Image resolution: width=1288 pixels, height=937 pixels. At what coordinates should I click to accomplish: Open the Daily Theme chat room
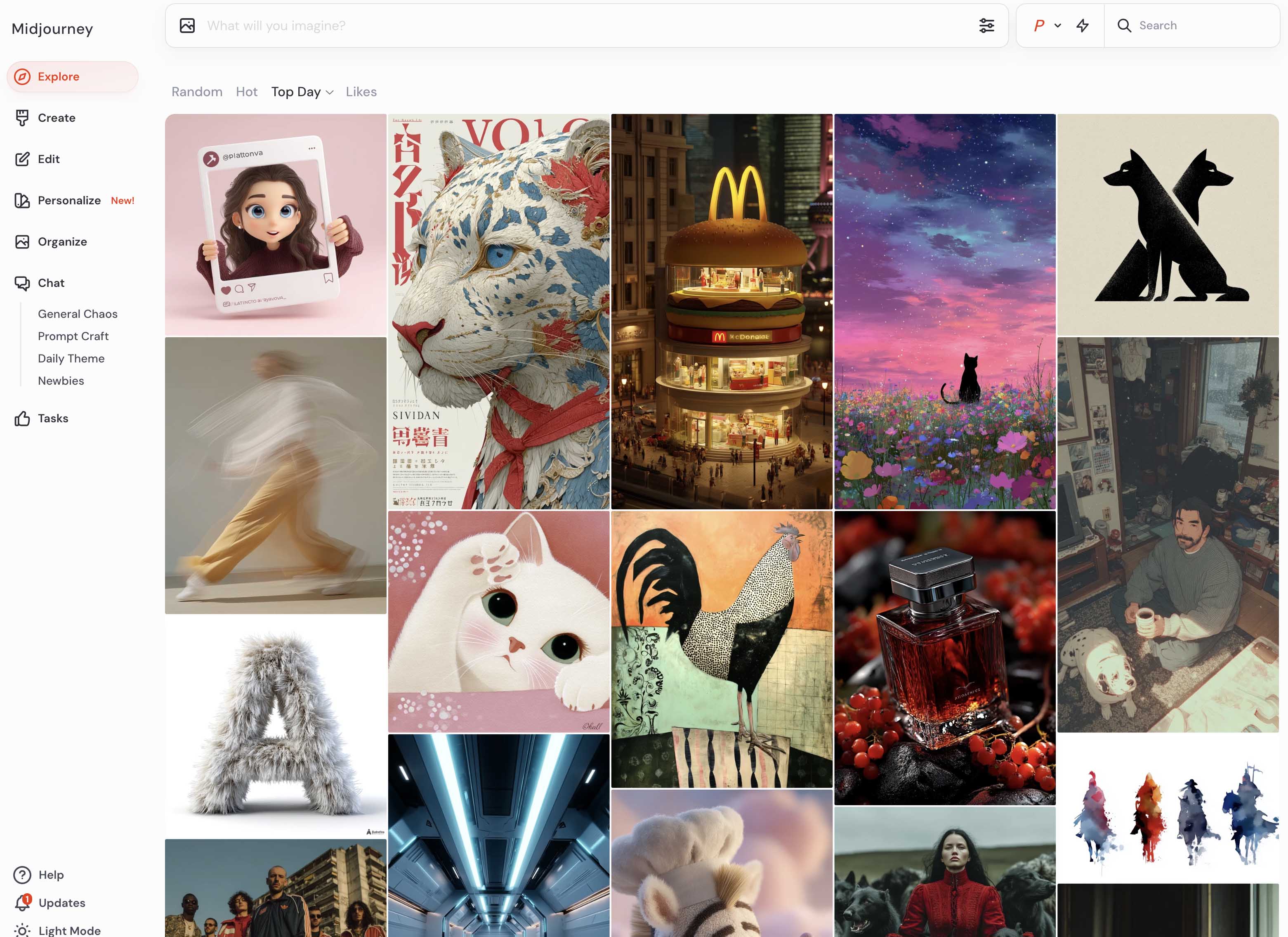click(x=71, y=359)
